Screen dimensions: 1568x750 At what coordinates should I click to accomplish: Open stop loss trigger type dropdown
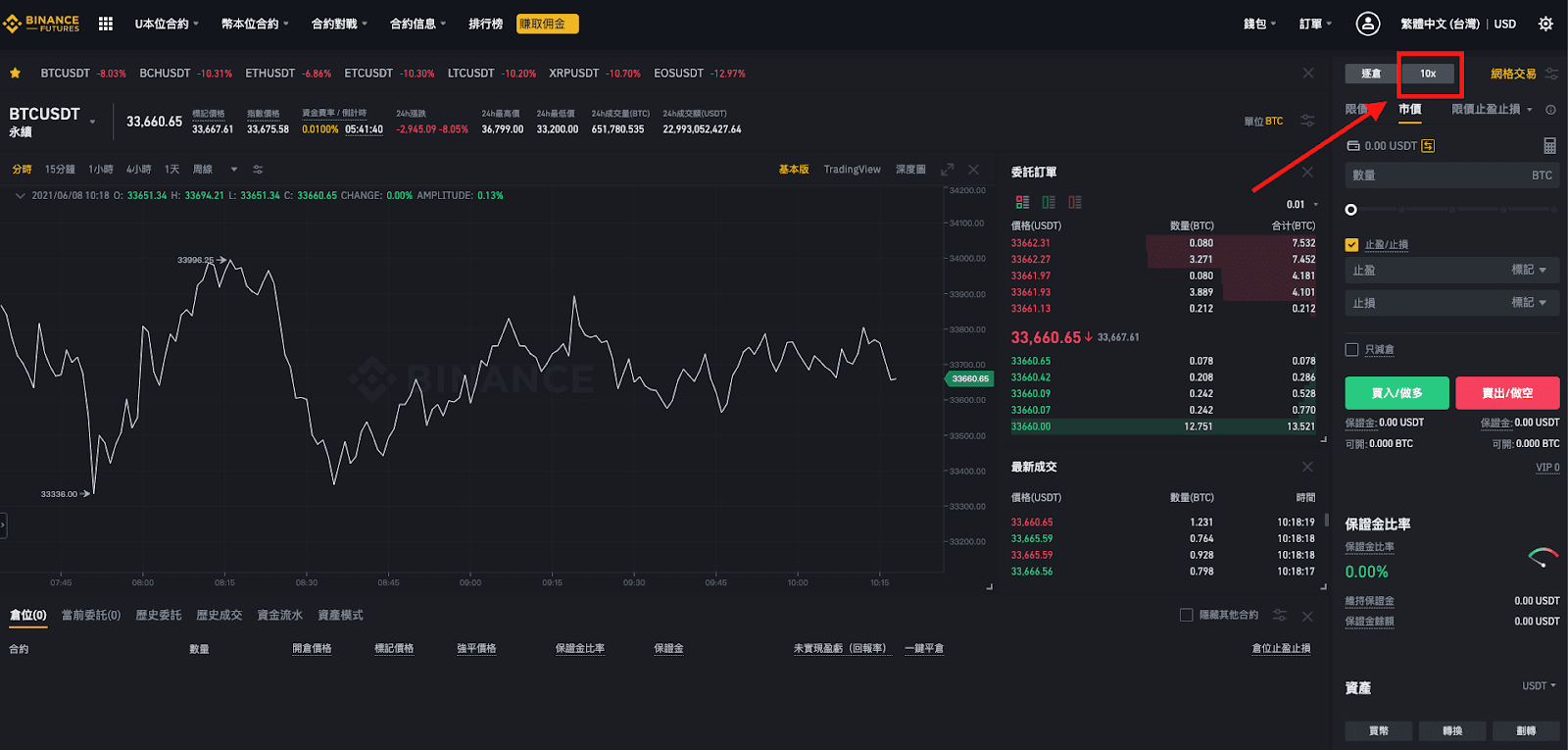coord(1529,303)
